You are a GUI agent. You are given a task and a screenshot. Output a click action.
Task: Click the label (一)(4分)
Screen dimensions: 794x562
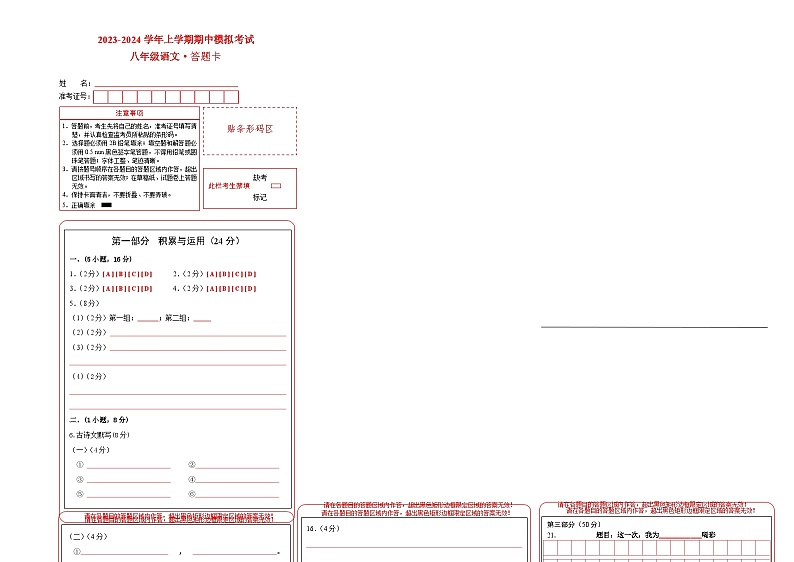pos(91,450)
